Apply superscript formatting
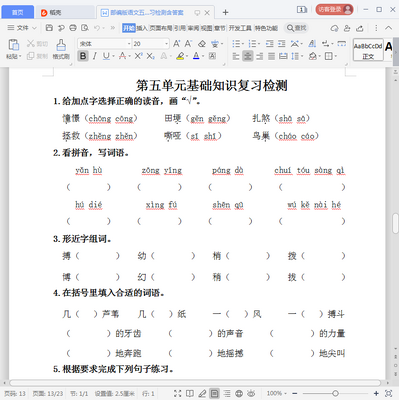This screenshot has width=399, height=400. (x=138, y=56)
